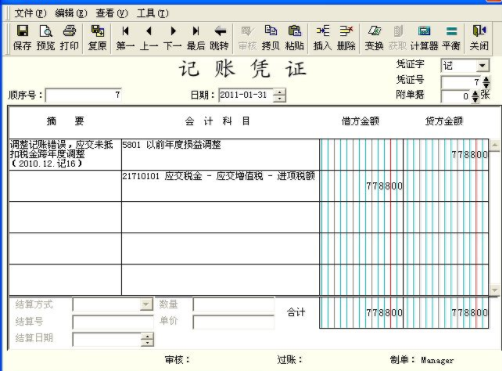
Task: Open the 计算器 (Calculator) tool
Action: coord(424,38)
